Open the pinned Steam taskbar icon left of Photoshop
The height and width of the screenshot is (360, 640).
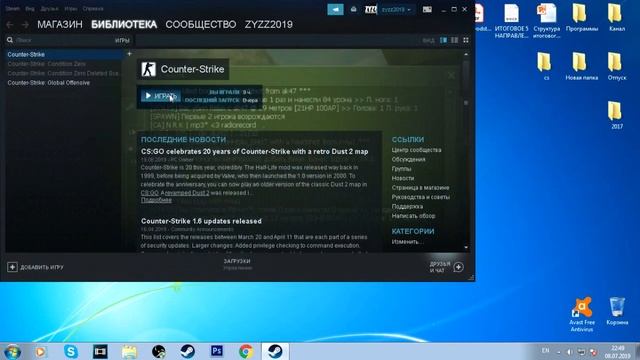tap(187, 351)
